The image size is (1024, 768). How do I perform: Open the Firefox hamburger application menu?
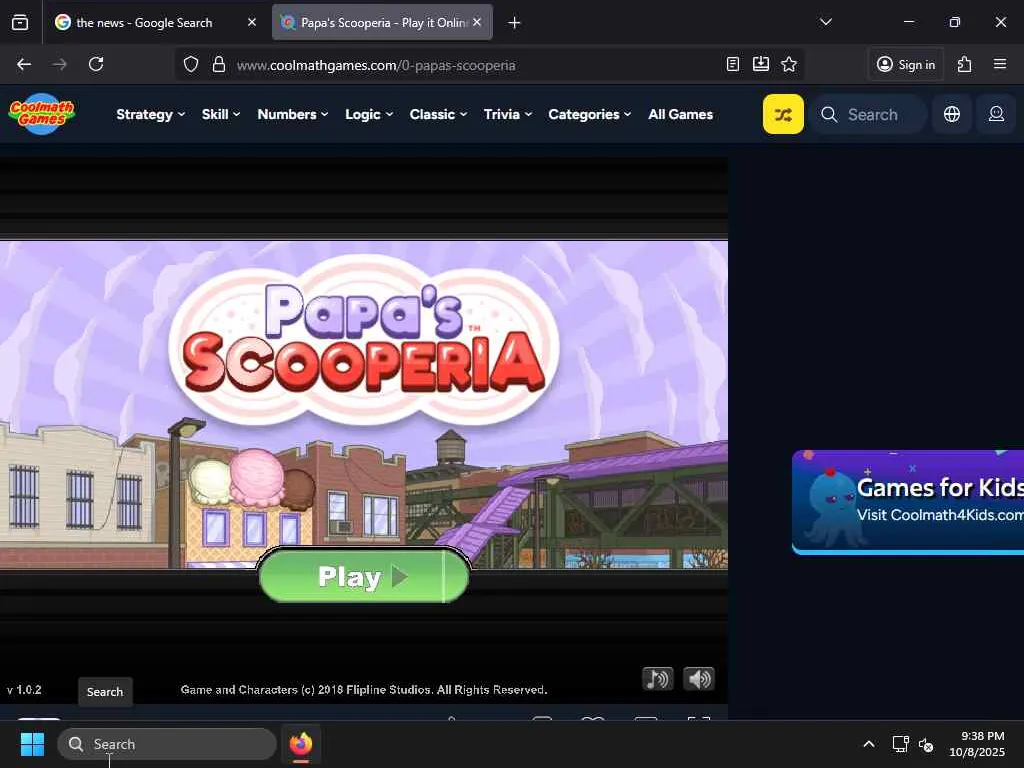pyautogui.click(x=1000, y=64)
